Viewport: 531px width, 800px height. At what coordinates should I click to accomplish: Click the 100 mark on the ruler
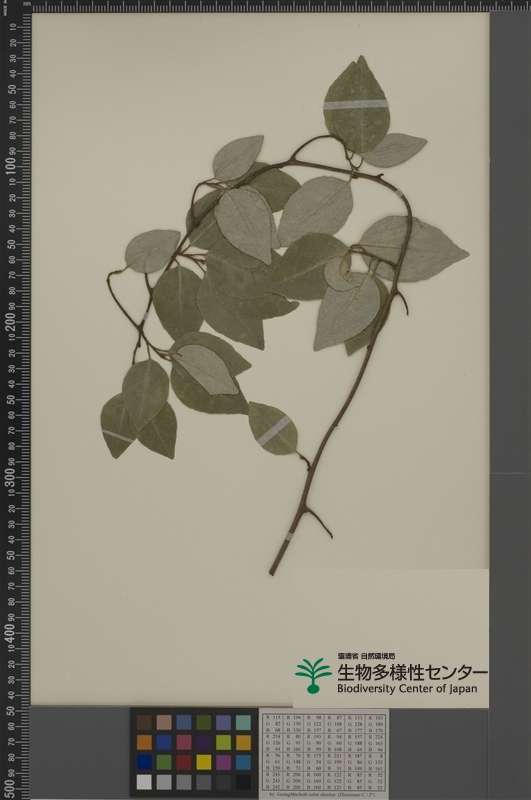click(11, 166)
